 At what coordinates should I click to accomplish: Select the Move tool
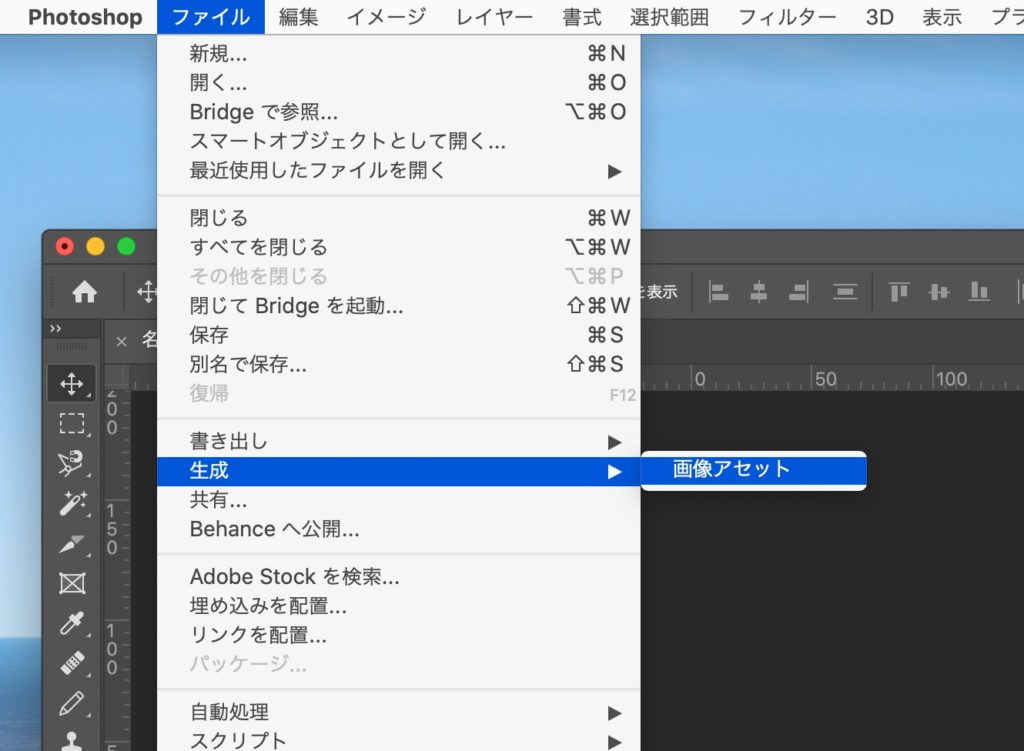pos(72,383)
